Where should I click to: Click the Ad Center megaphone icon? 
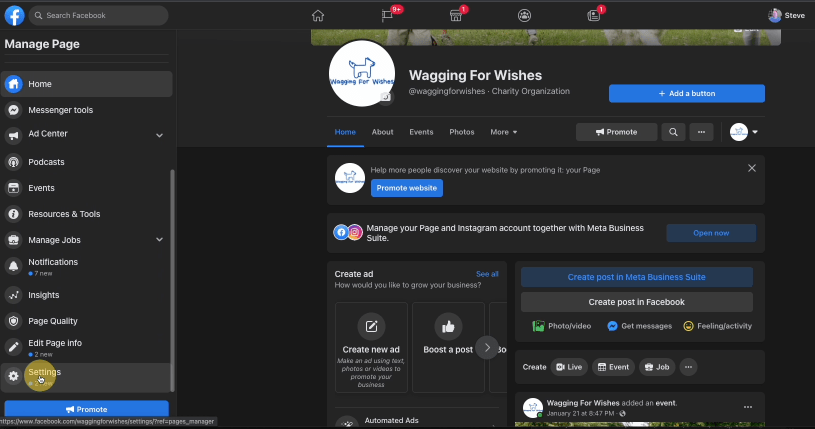coord(14,135)
